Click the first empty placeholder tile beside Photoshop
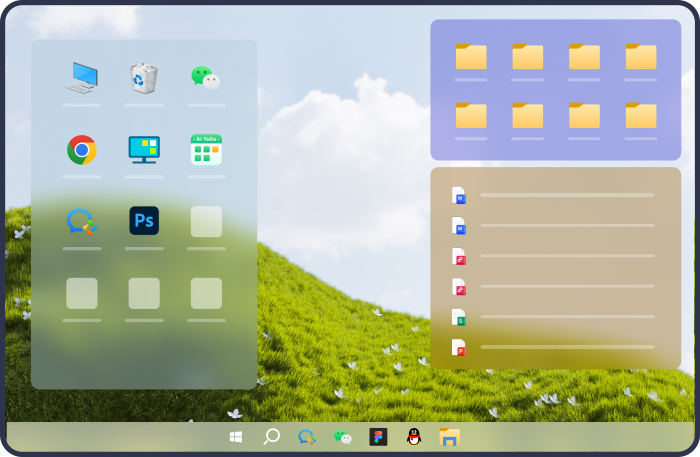This screenshot has height=457, width=700. (206, 221)
